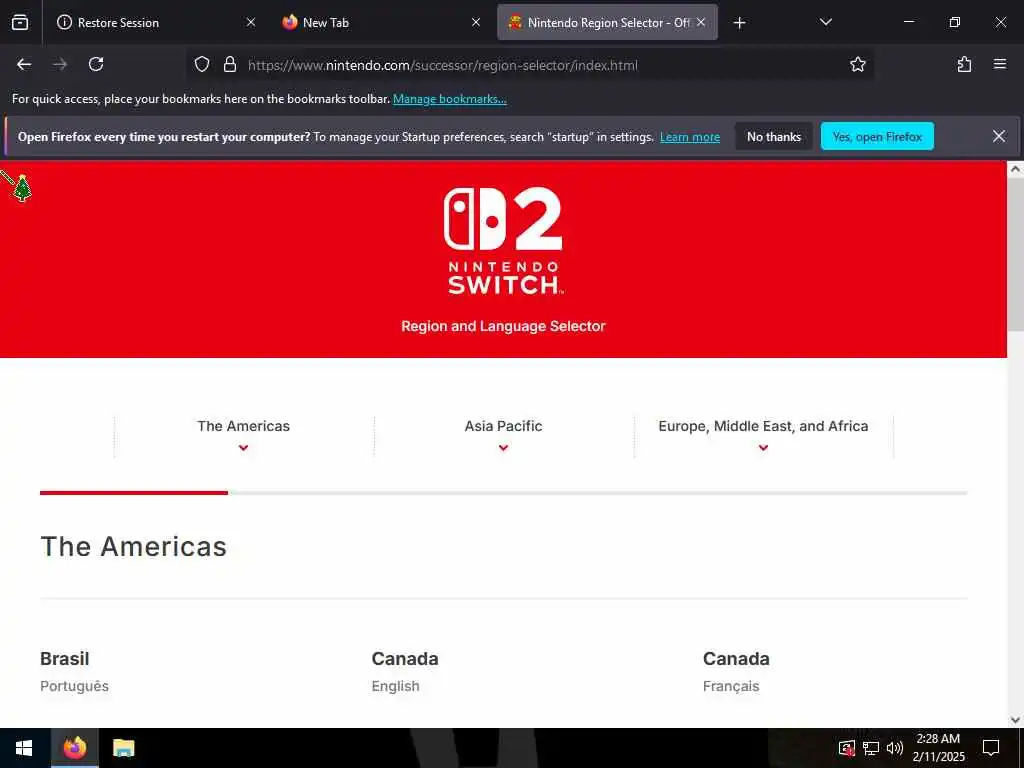The width and height of the screenshot is (1024, 768).
Task: Go back to the previous page
Action: click(24, 64)
